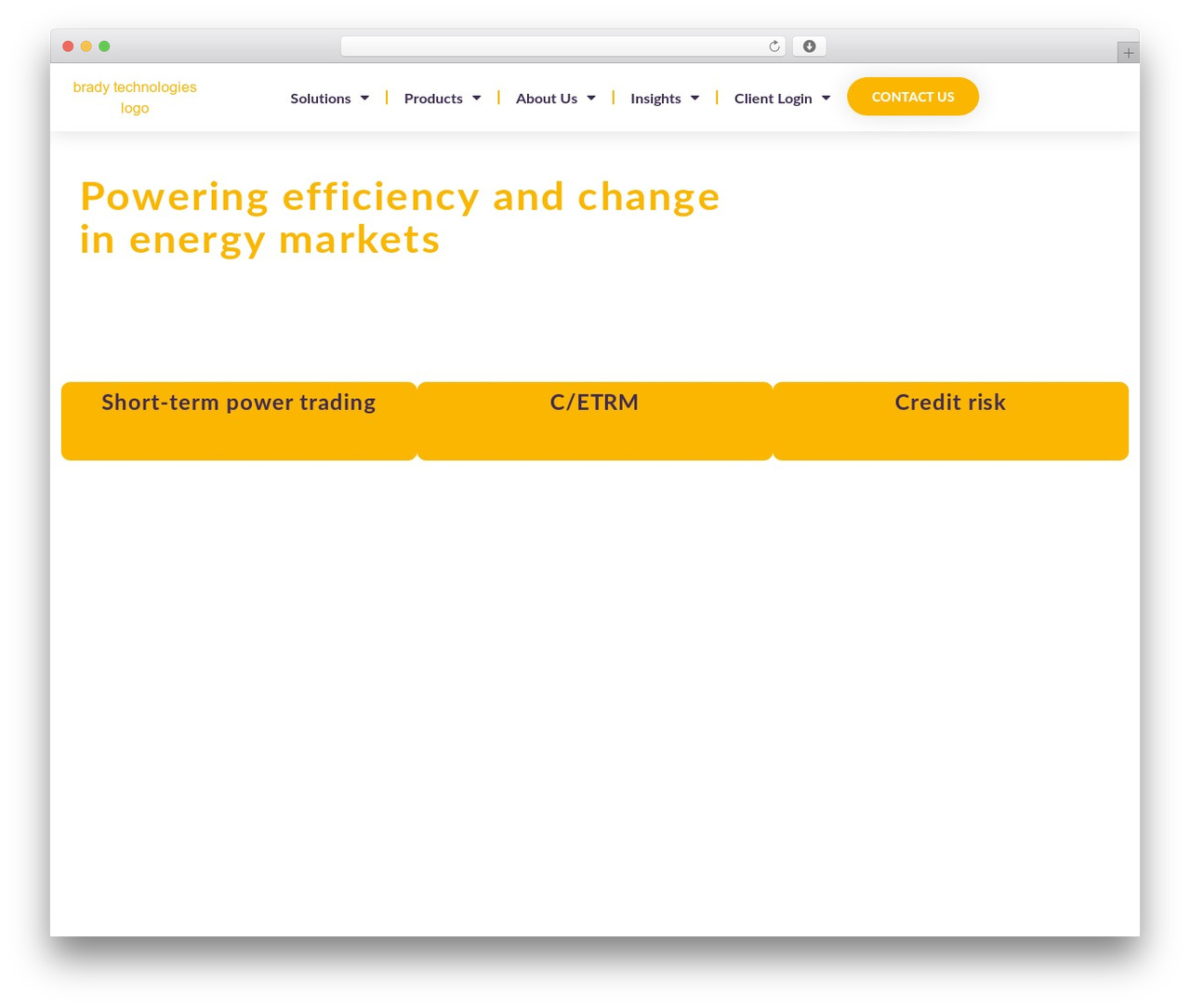Click the browser download icon
This screenshot has height=1008, width=1190.
point(809,46)
